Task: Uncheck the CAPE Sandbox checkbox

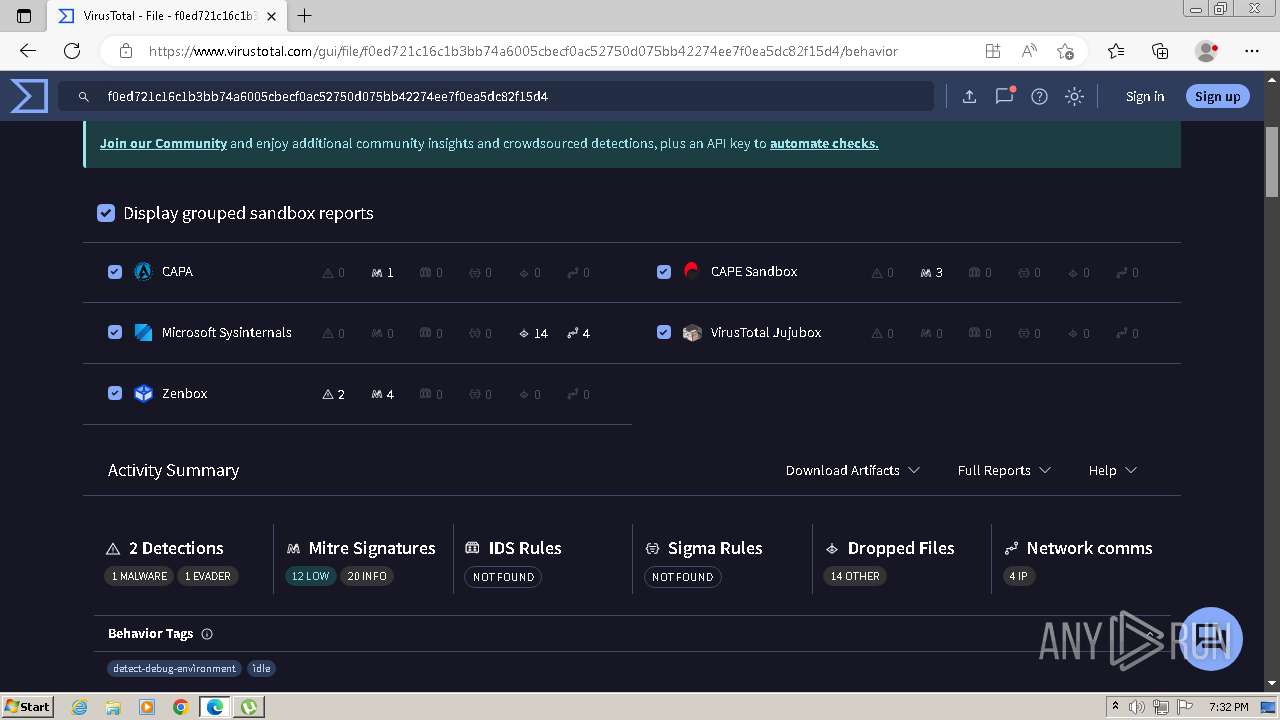Action: tap(664, 272)
